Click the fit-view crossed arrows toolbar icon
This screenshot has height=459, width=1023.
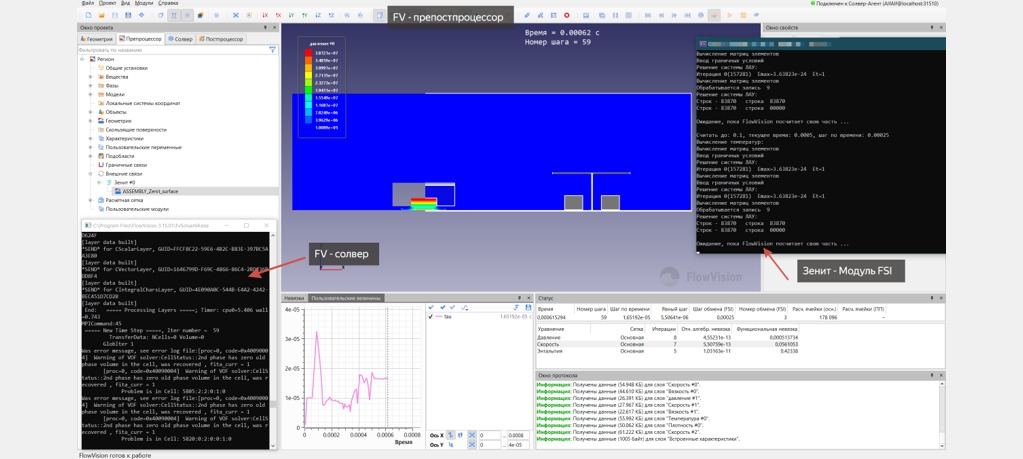click(236, 14)
